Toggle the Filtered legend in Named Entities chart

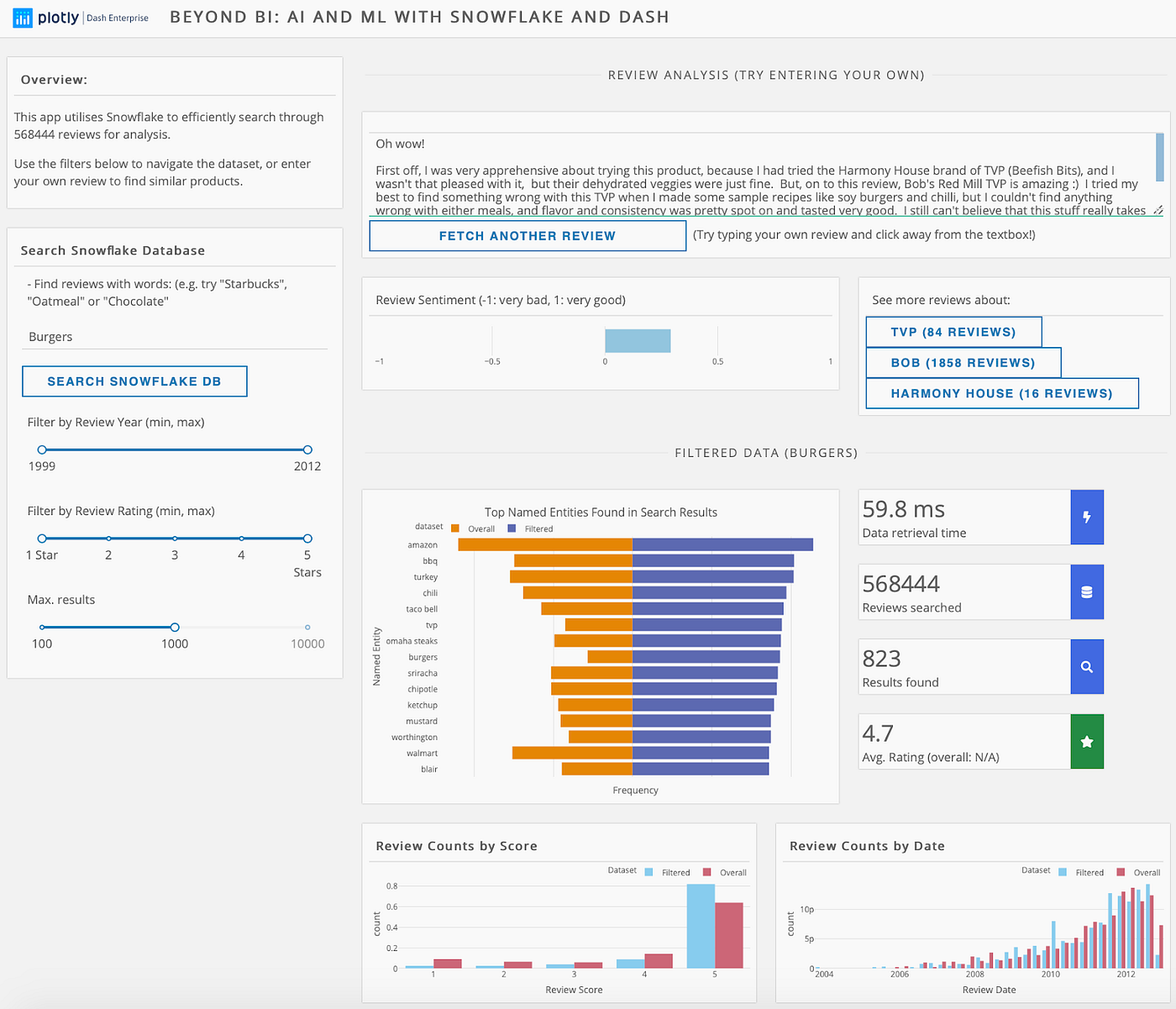coord(531,529)
